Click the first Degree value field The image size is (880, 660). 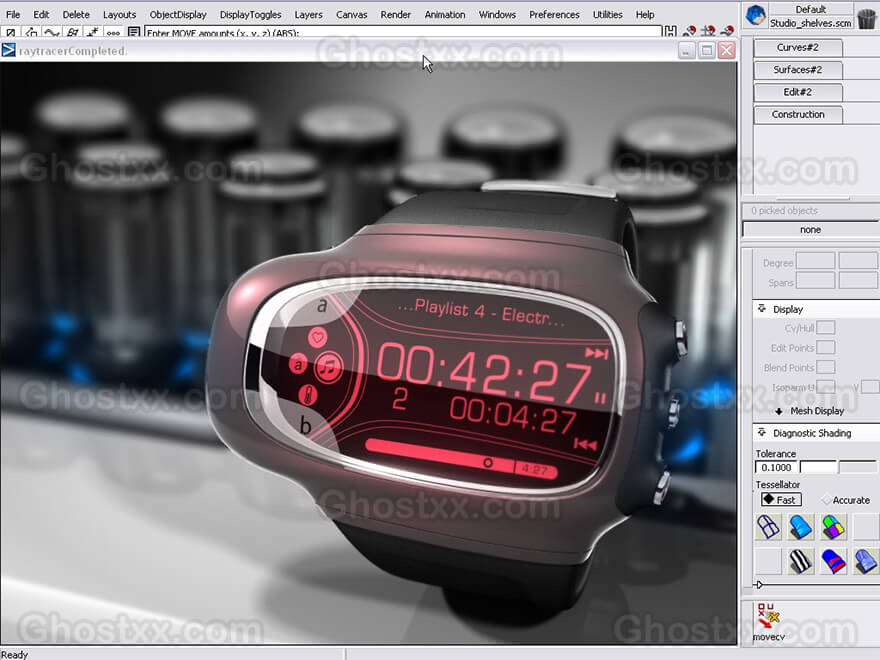(815, 261)
